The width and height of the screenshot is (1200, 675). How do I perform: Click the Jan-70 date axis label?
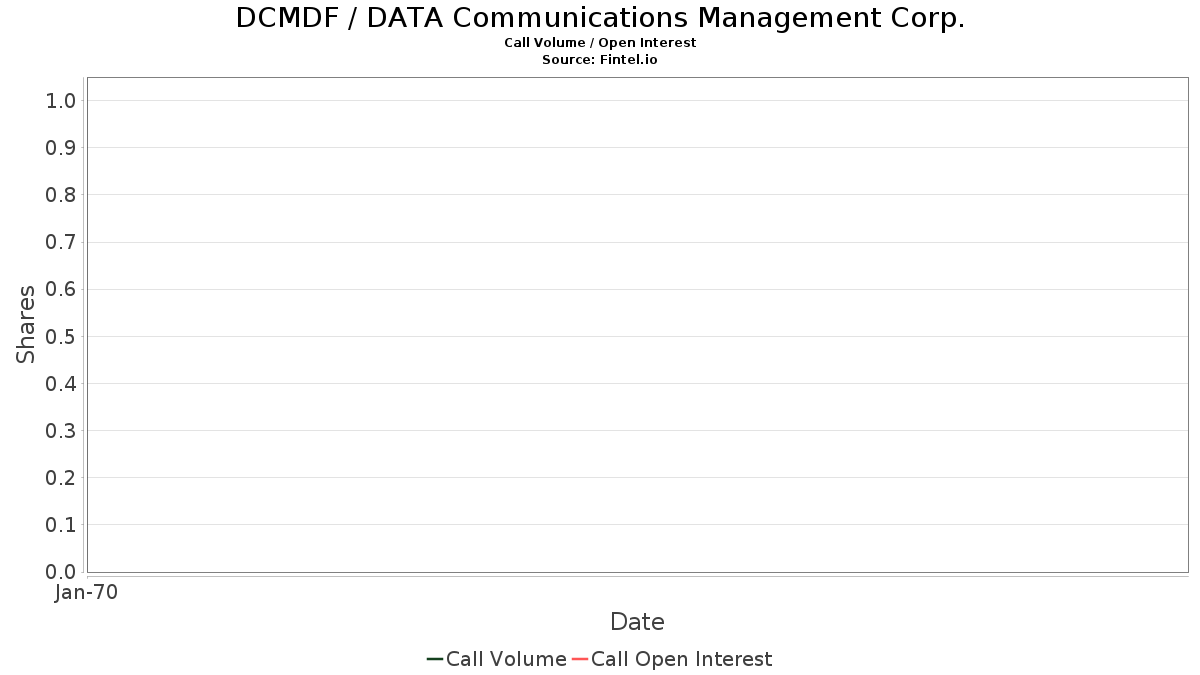tap(86, 592)
